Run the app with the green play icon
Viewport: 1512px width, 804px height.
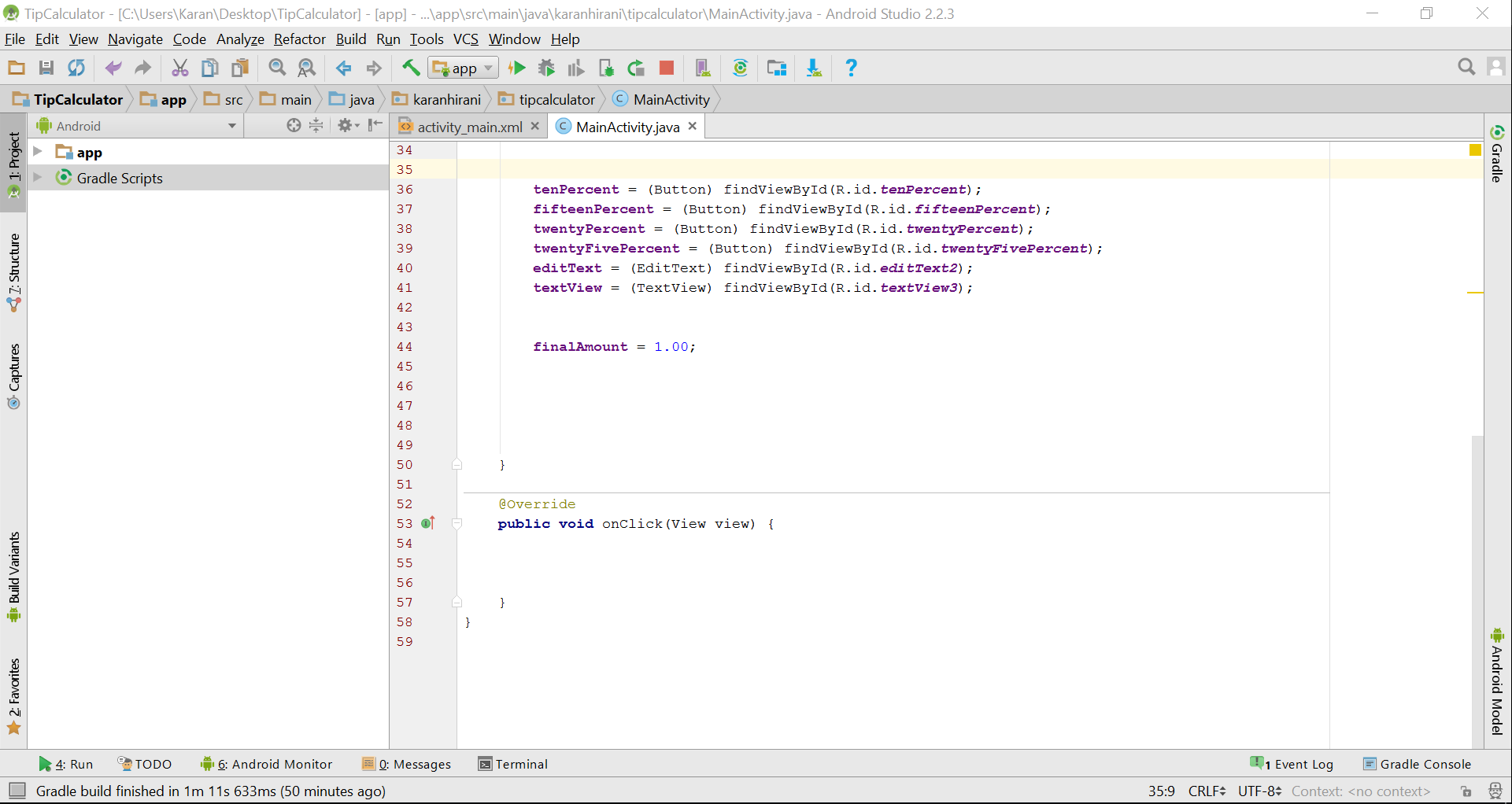tap(517, 68)
